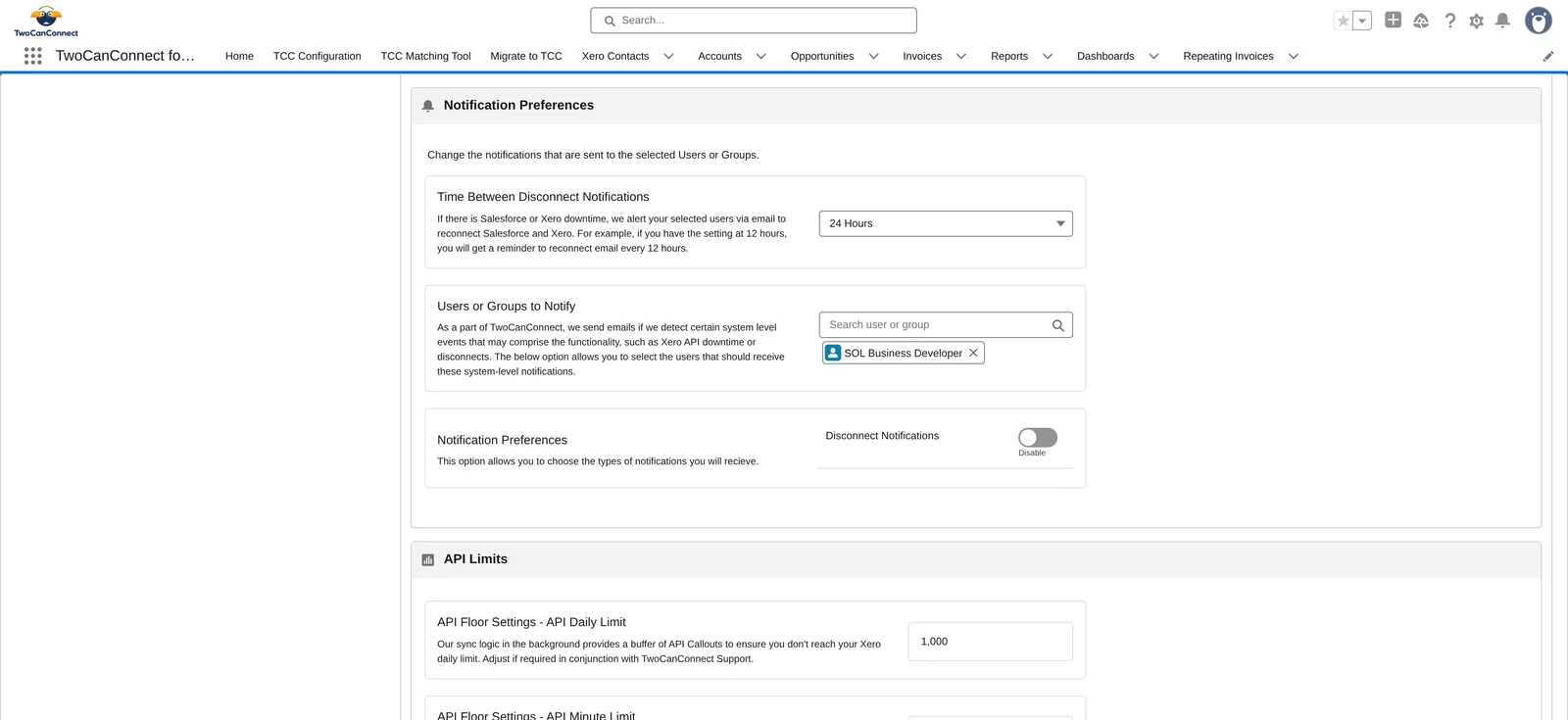
Task: Go to the Home tab
Action: (239, 56)
